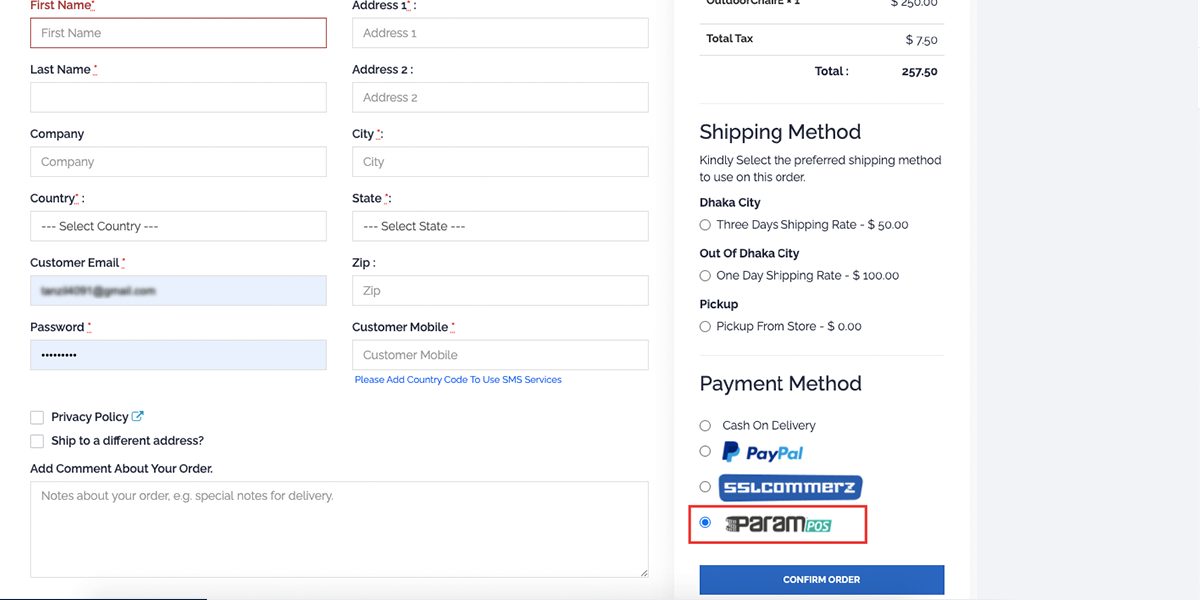Enable Ship to a different address
The height and width of the screenshot is (600, 1200).
[37, 441]
